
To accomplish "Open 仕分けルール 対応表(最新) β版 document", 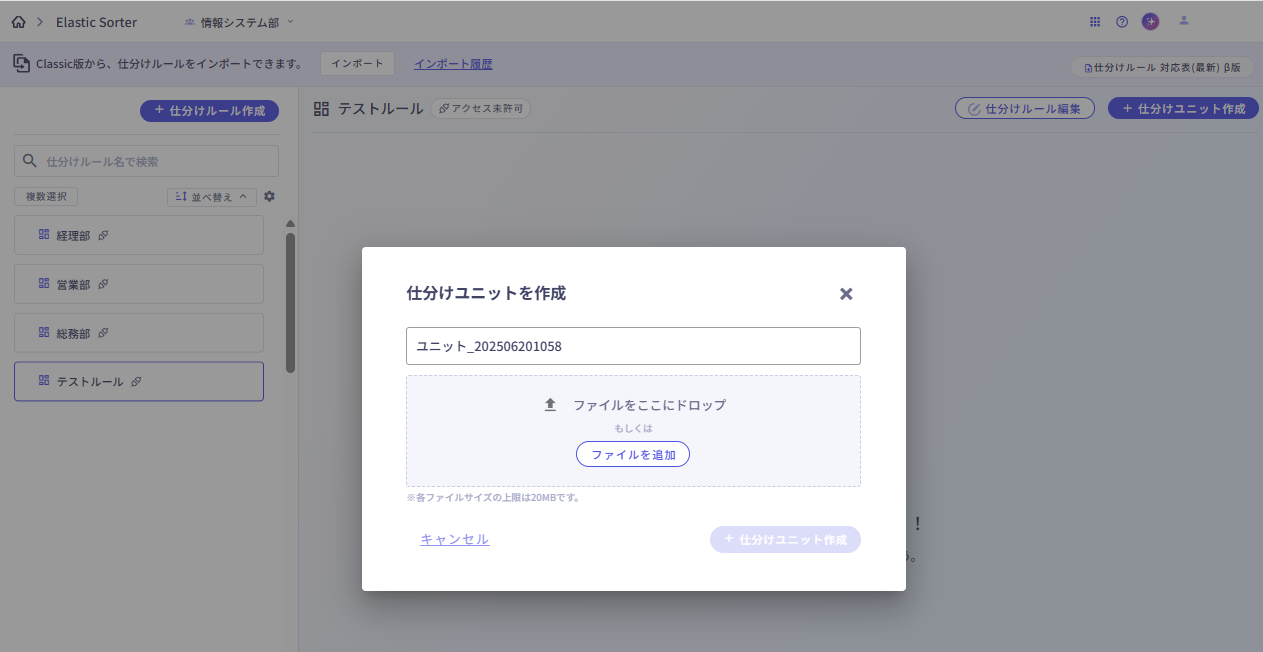I will [x=1161, y=67].
